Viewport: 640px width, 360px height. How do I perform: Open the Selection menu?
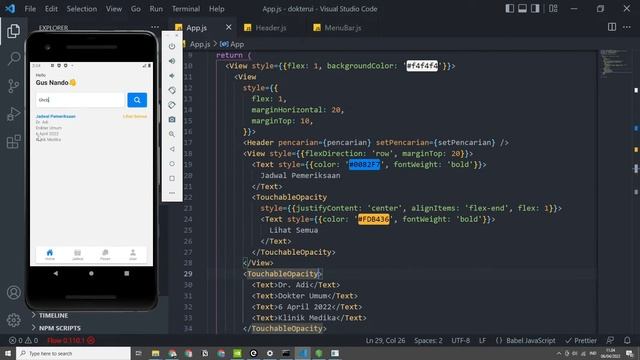[82, 9]
